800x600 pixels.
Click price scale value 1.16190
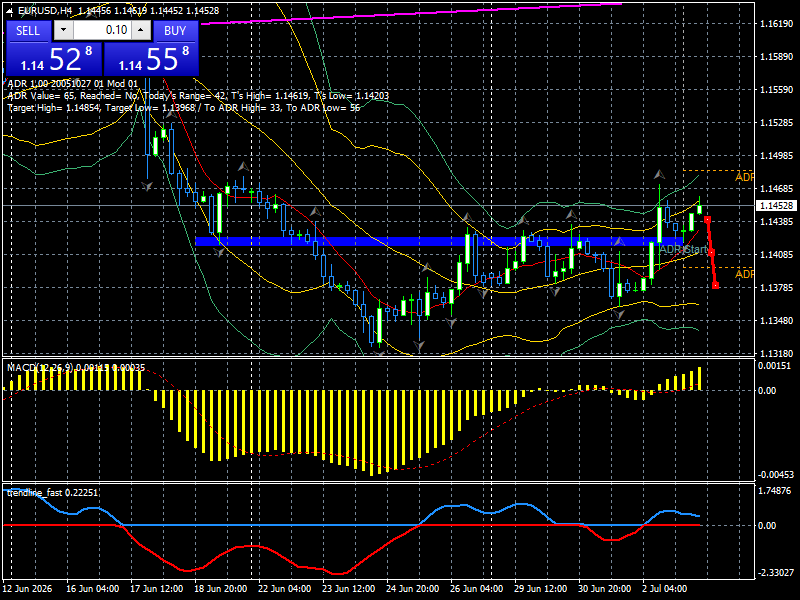point(777,23)
